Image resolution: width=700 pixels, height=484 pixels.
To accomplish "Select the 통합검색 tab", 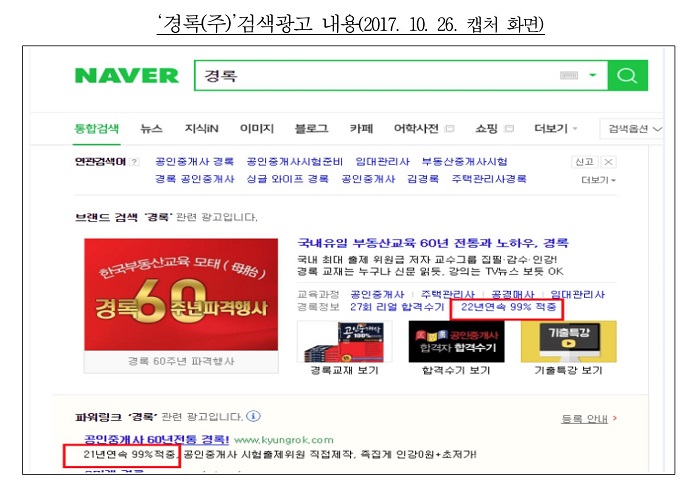I will (96, 129).
